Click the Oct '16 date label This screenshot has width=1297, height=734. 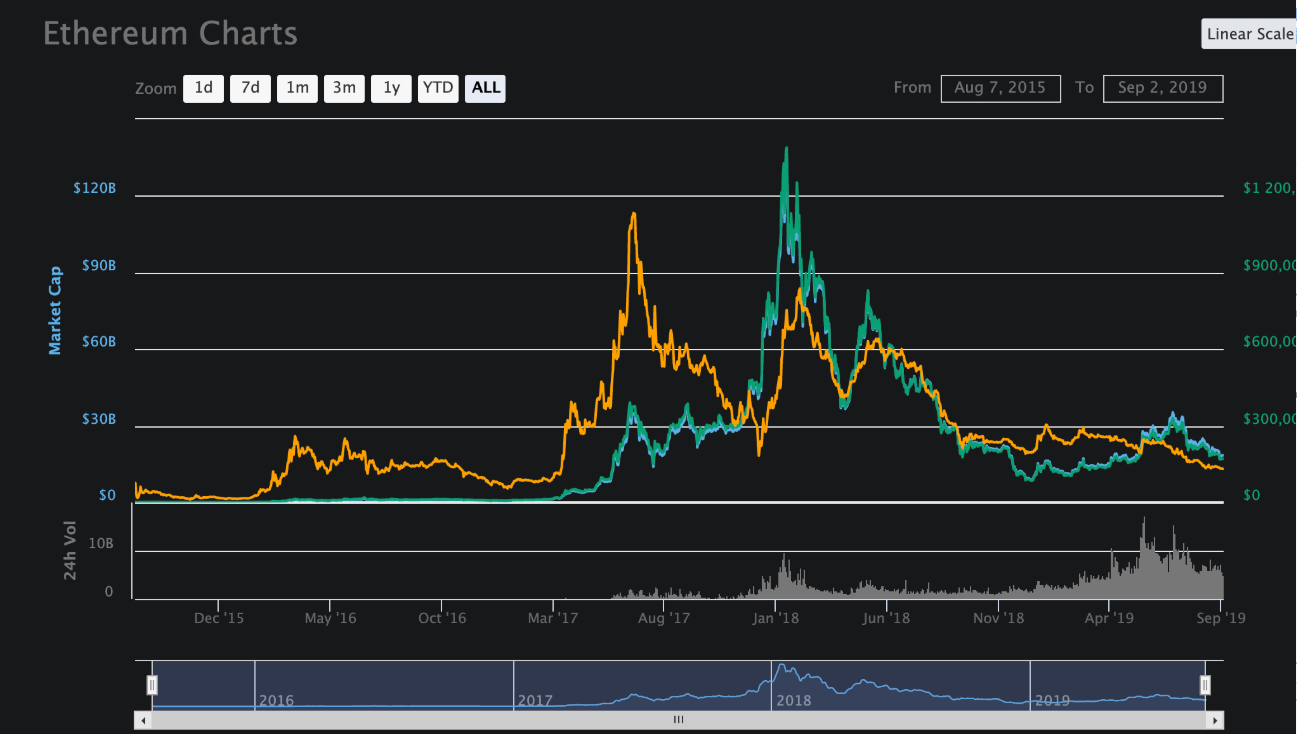(442, 618)
